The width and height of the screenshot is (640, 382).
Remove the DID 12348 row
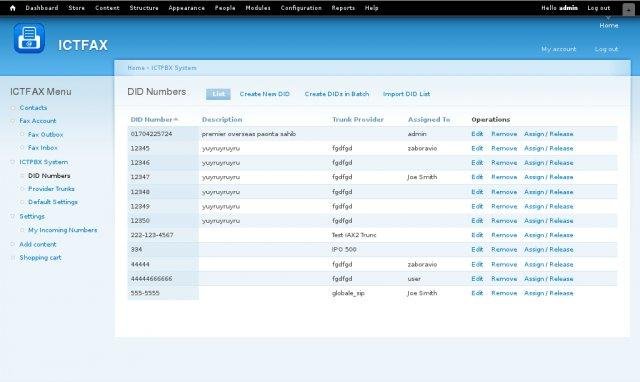pos(504,192)
